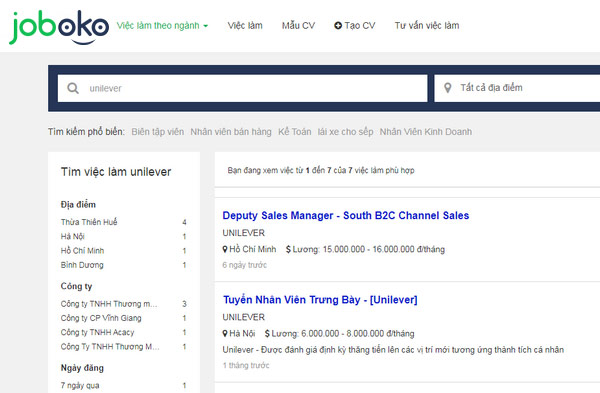Viewport: 600px width, 393px height.
Task: Select popular search Nhân Viên Kinh Doanh
Action: pyautogui.click(x=426, y=132)
